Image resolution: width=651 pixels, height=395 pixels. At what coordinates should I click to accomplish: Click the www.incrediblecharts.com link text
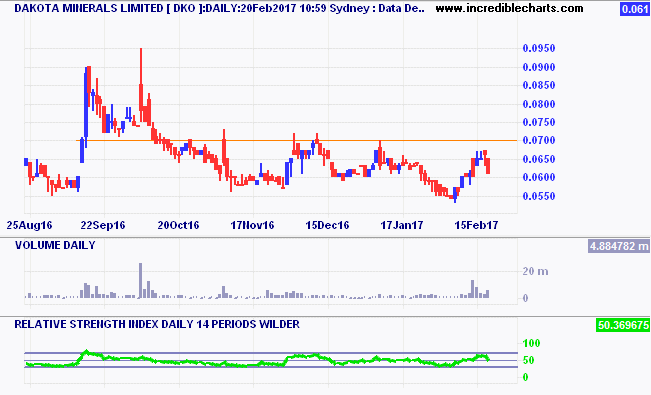click(509, 8)
